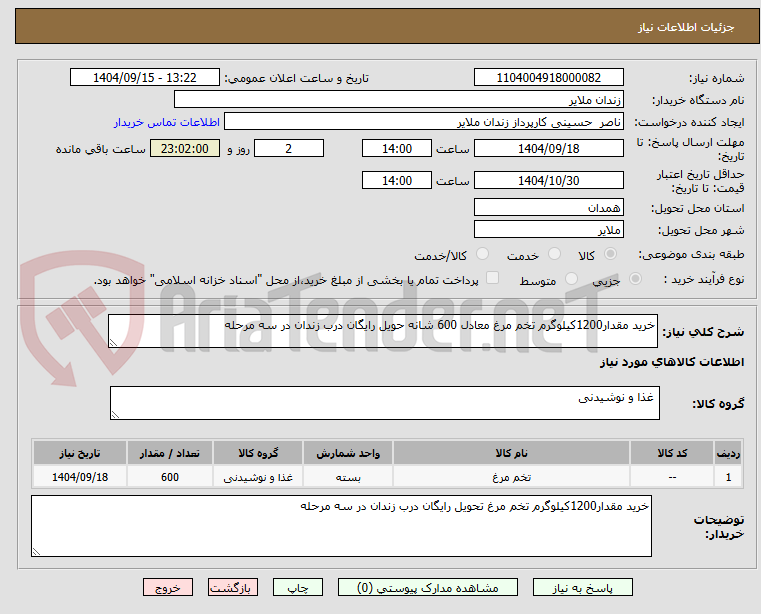Viewport: 761px width, 614px height.
Task: Click the شماره نیاز number field
Action: click(548, 78)
